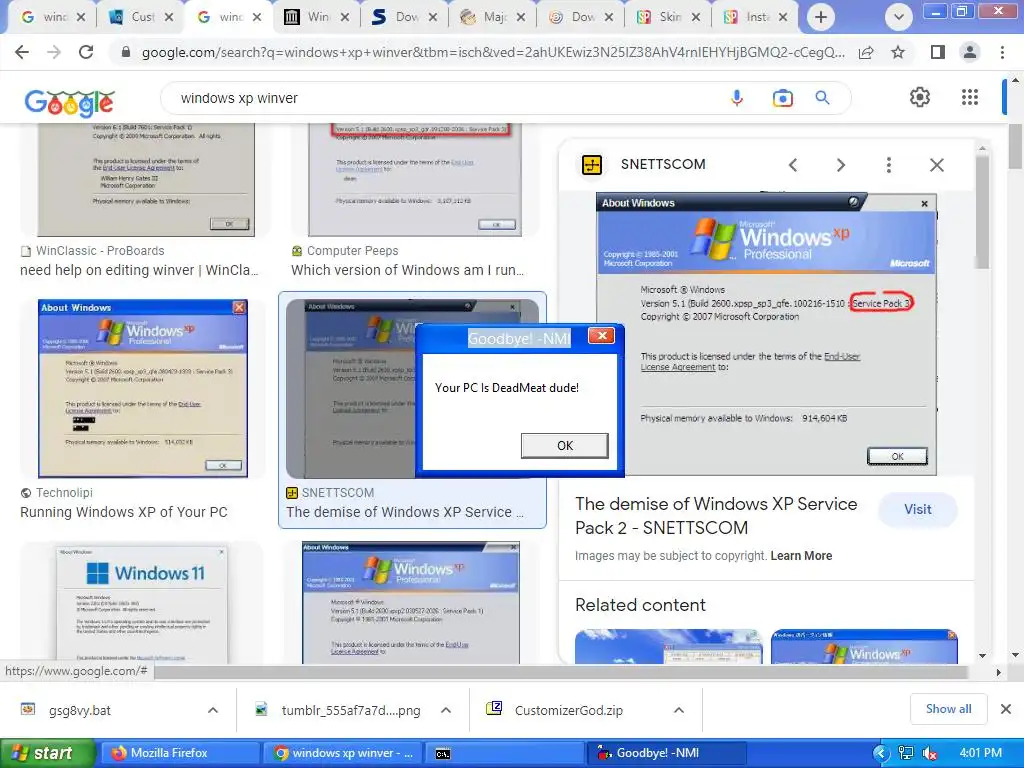Switch to windows xp winver taskbar button

point(343,753)
